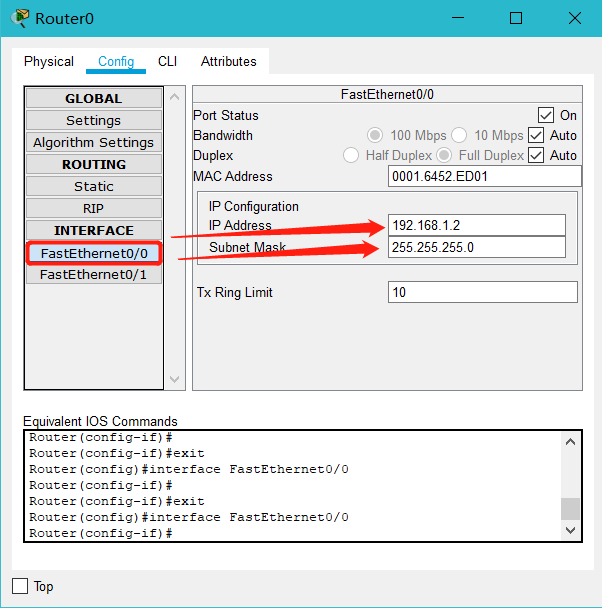Open Static routing configuration
The image size is (602, 608).
tap(94, 187)
